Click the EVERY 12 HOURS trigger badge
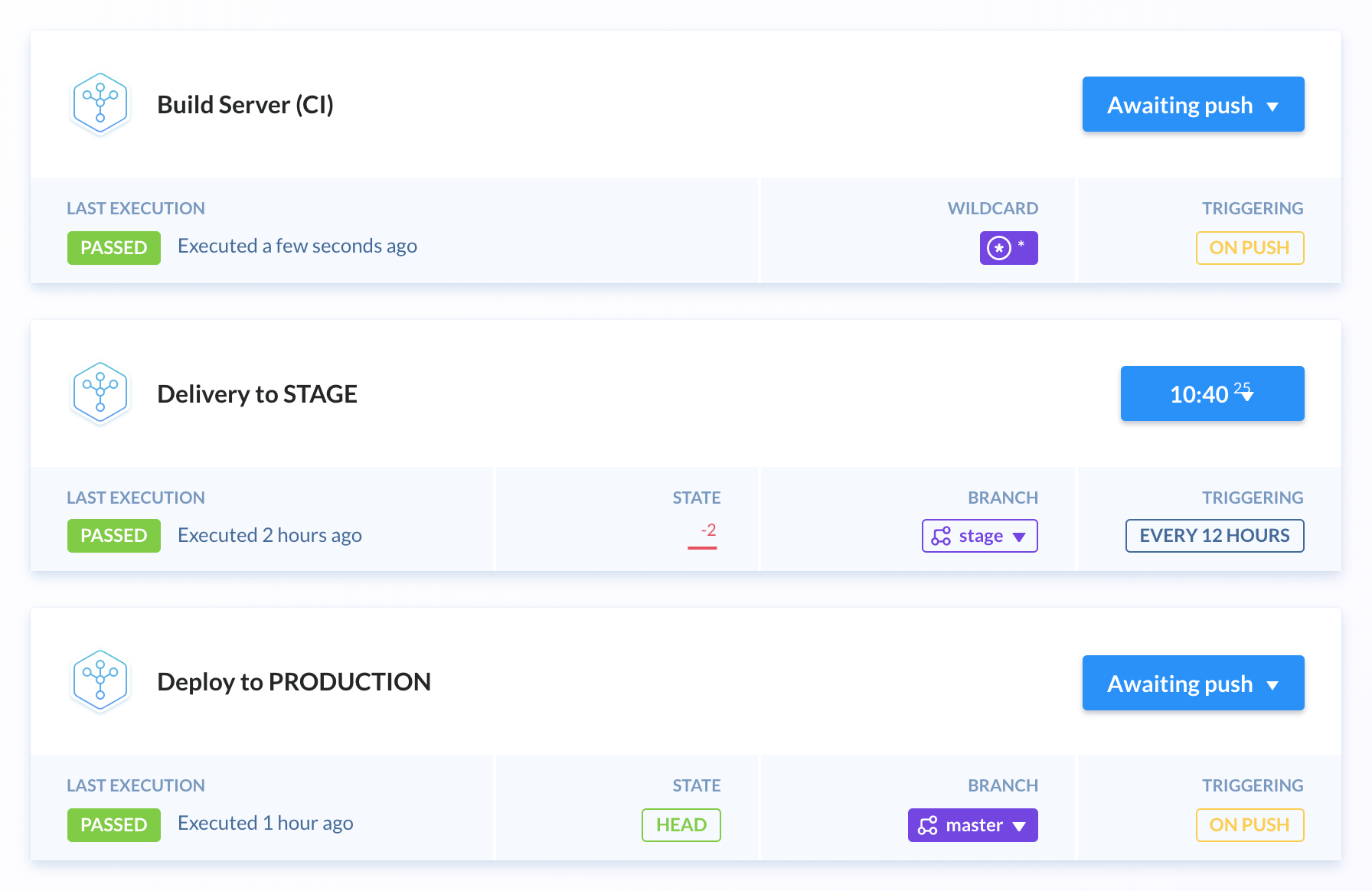Screen dimensions: 1372x891 click(1214, 536)
